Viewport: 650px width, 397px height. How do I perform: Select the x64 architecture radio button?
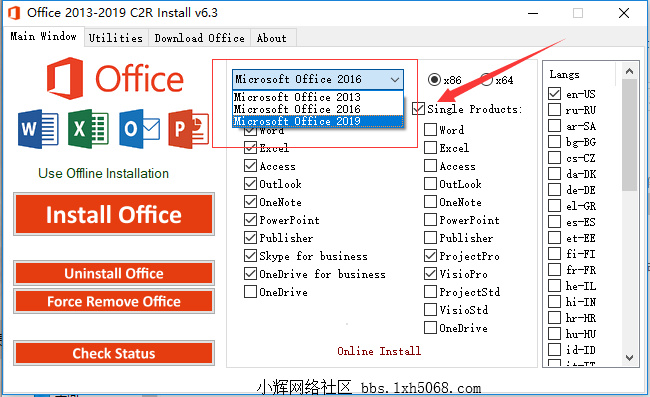click(x=487, y=79)
